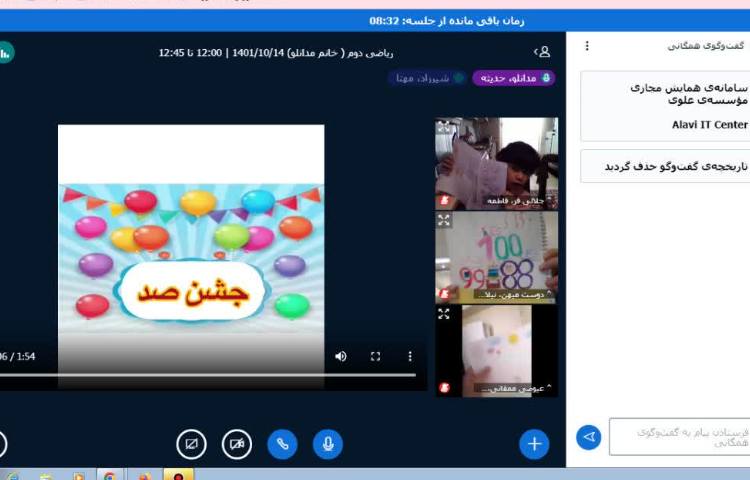Click the video time readout ending 1:54

tap(18, 356)
